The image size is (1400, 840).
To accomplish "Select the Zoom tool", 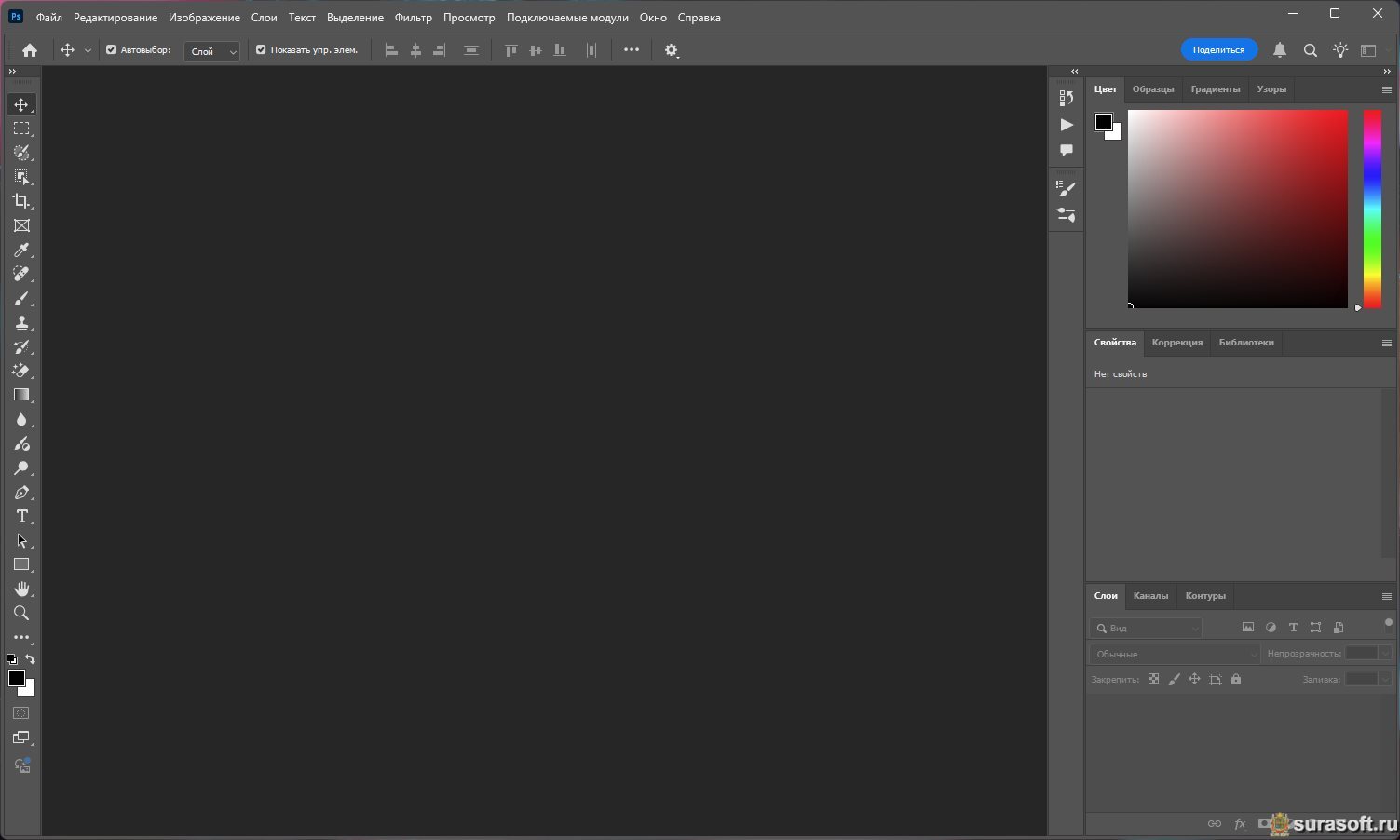I will click(21, 614).
